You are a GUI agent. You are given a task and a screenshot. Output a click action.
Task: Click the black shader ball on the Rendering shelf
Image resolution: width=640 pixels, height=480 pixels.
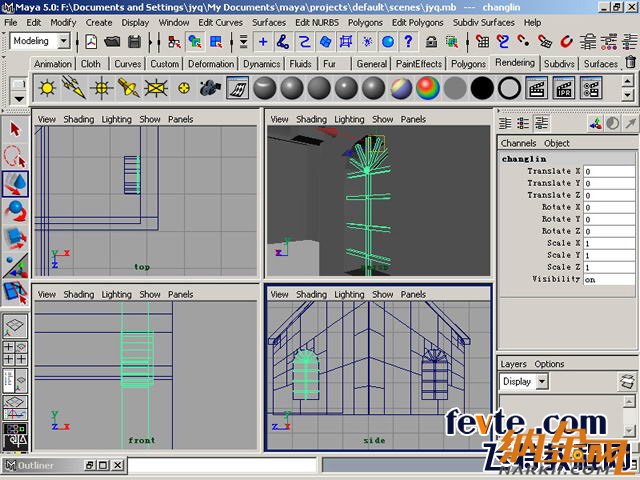(x=482, y=88)
